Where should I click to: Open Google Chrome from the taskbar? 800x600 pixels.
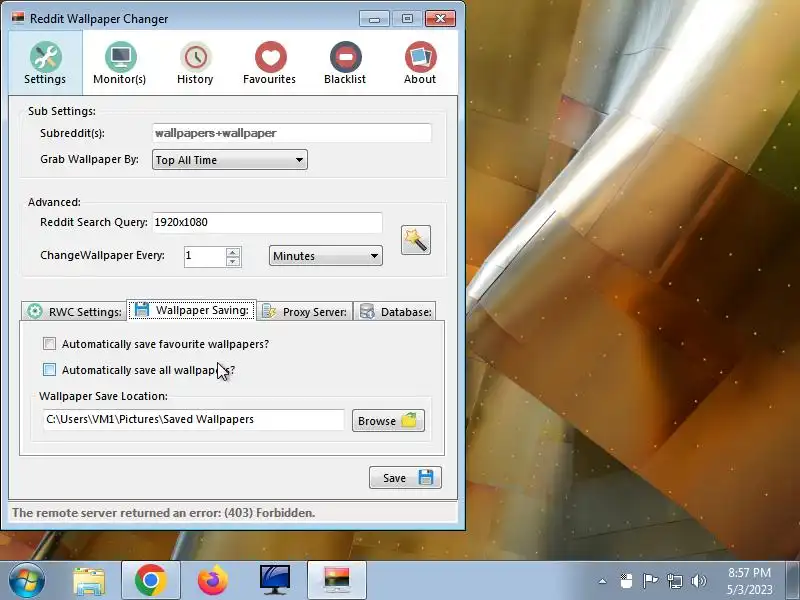pos(151,581)
